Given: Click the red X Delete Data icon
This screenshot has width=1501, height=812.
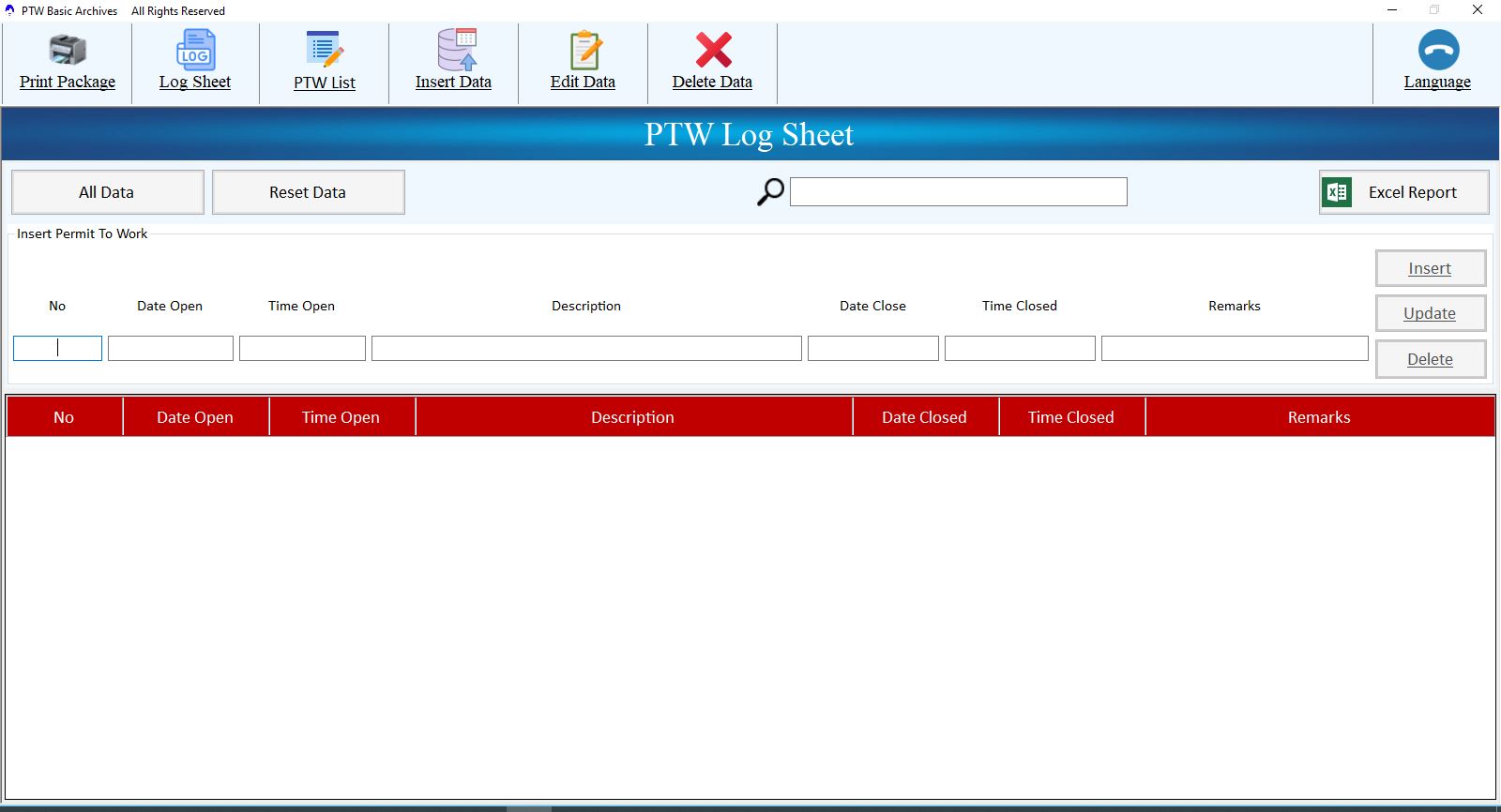Looking at the screenshot, I should pos(713,49).
